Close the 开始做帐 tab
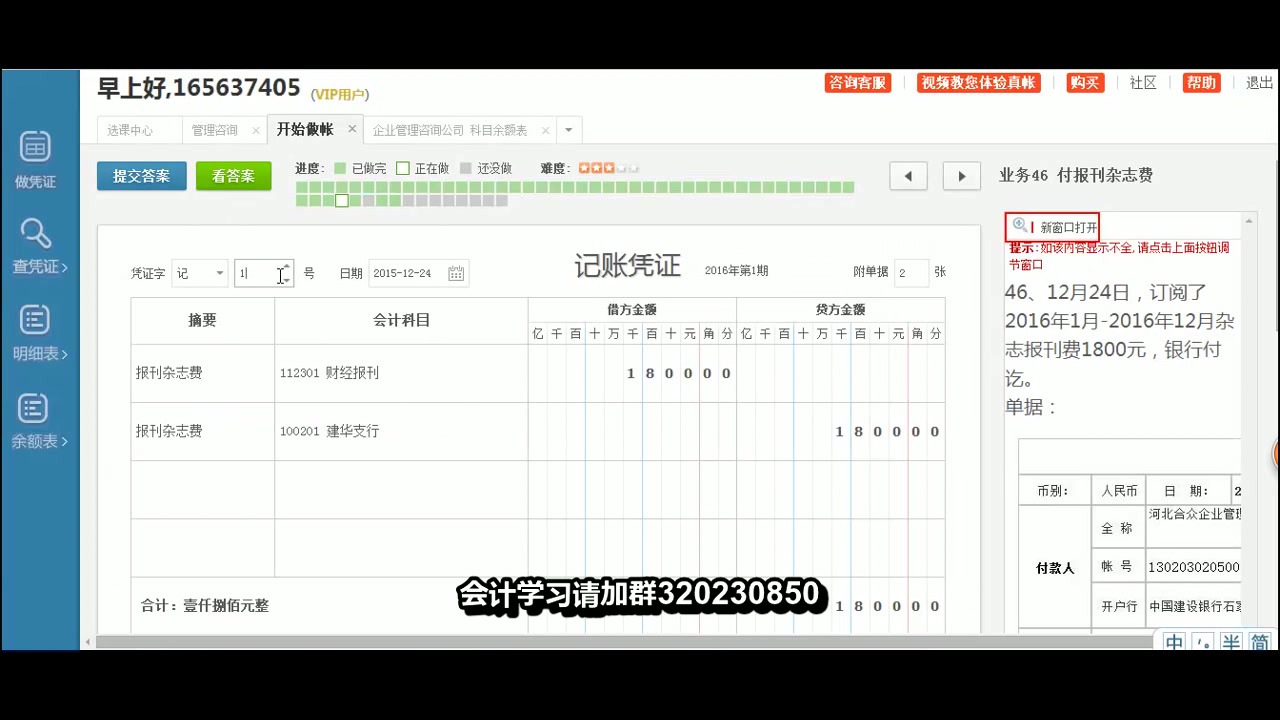 pyautogui.click(x=352, y=129)
